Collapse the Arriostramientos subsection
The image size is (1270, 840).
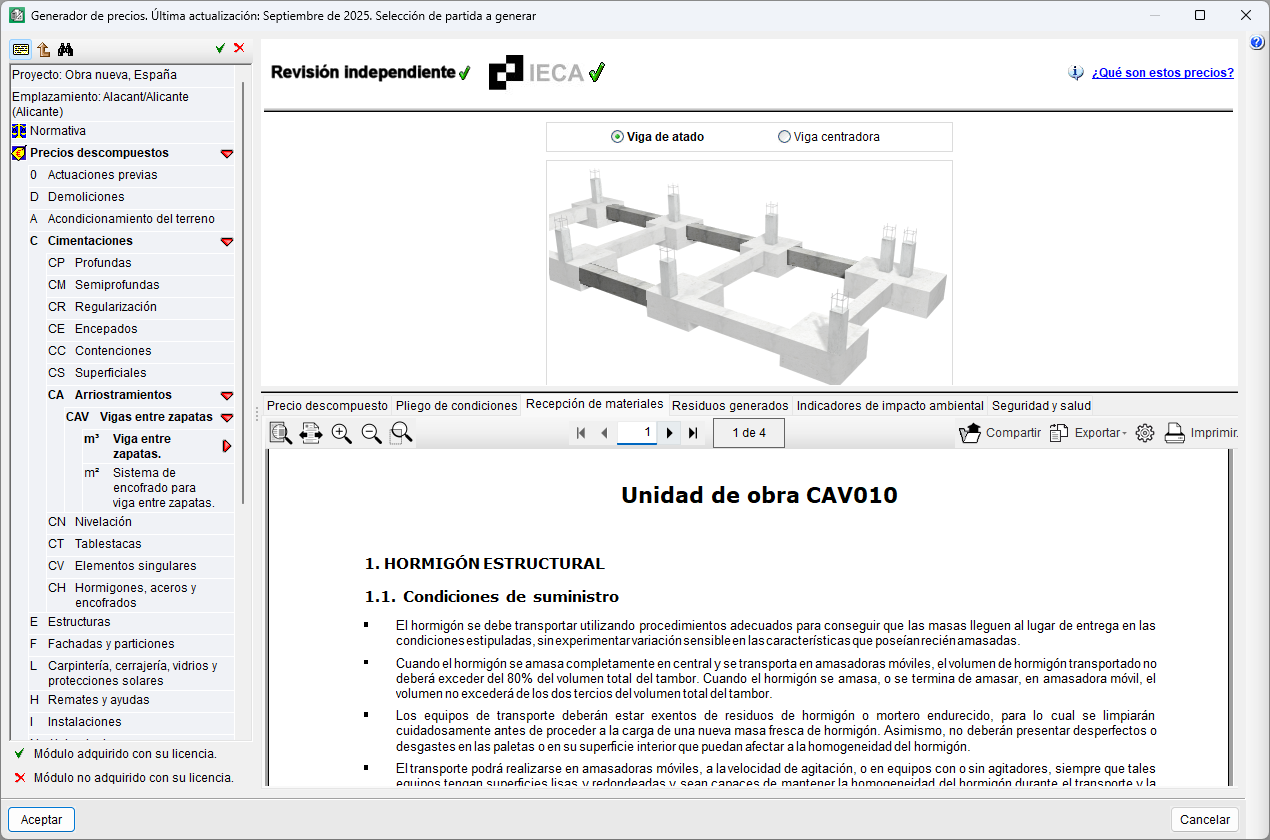click(x=227, y=395)
